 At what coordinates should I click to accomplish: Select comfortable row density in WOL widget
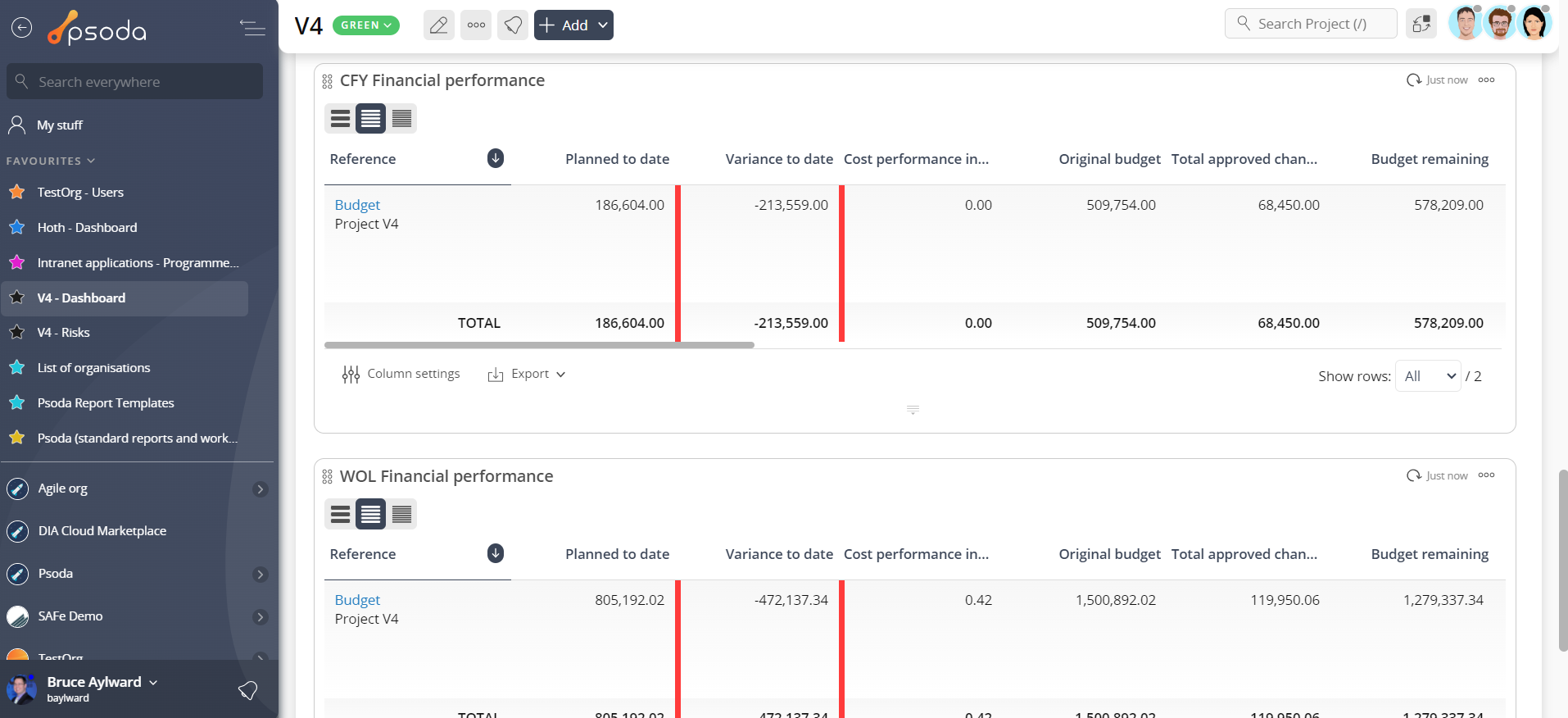tap(340, 514)
